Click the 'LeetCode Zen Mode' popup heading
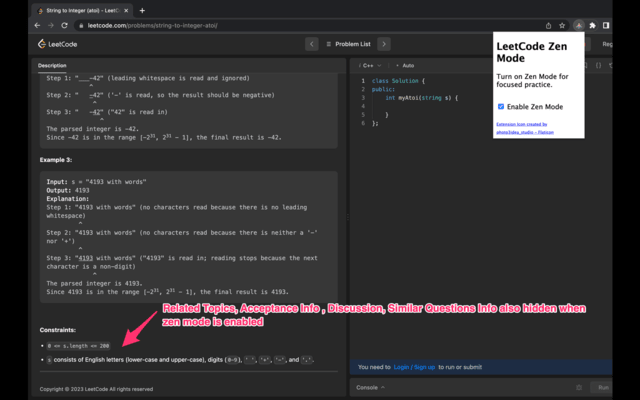640x400 pixels. click(x=532, y=52)
